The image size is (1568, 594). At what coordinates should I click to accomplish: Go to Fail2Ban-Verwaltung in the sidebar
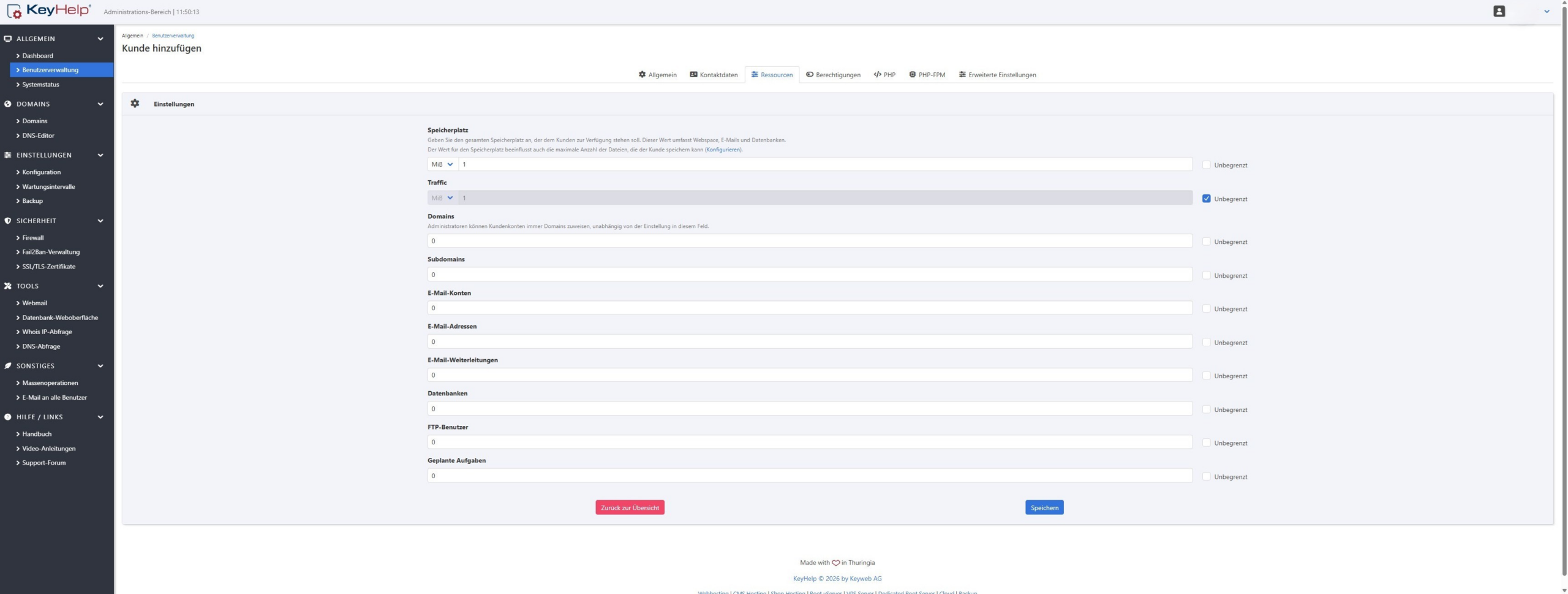click(x=51, y=252)
